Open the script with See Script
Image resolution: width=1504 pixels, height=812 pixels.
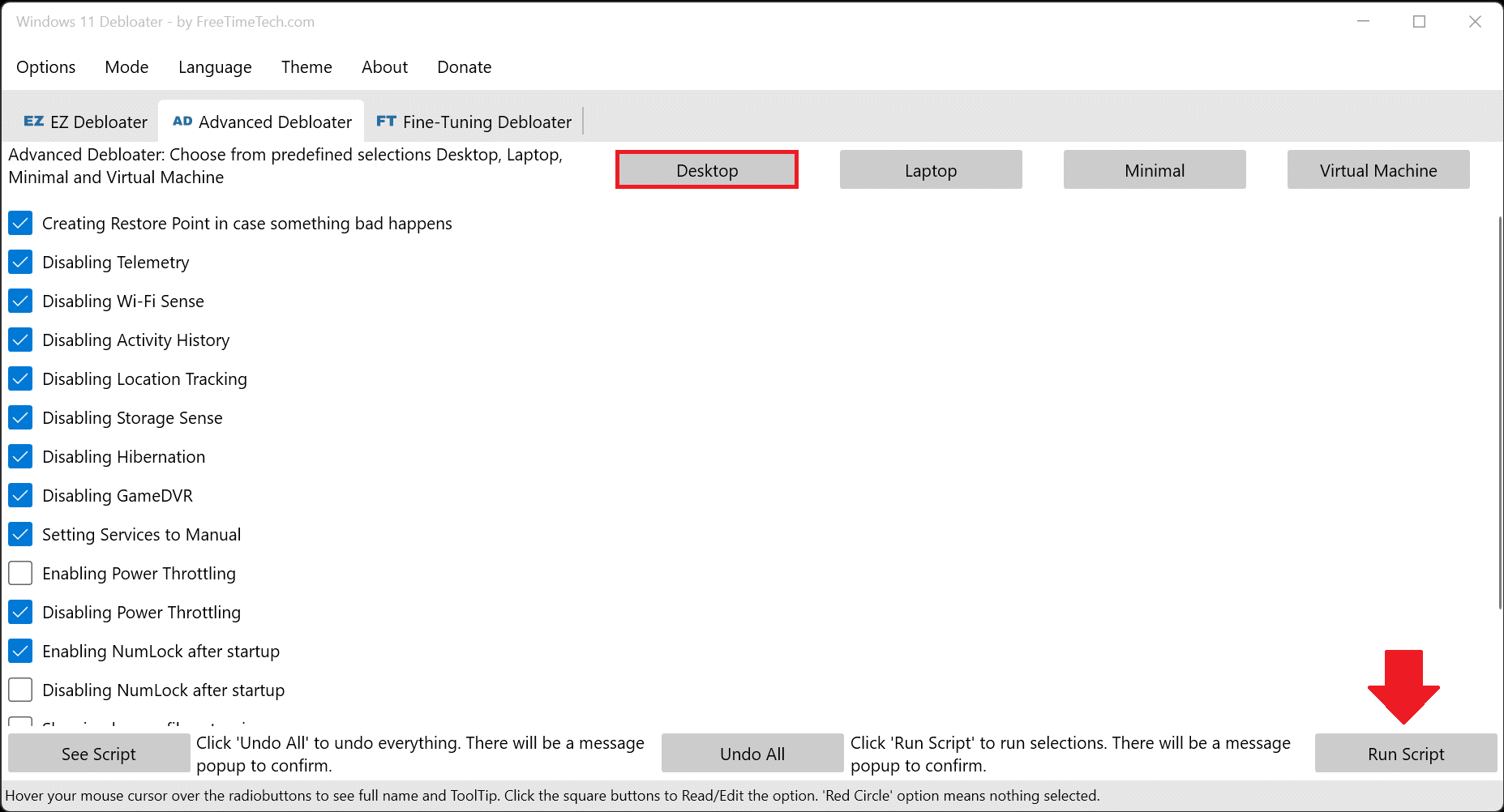point(99,753)
